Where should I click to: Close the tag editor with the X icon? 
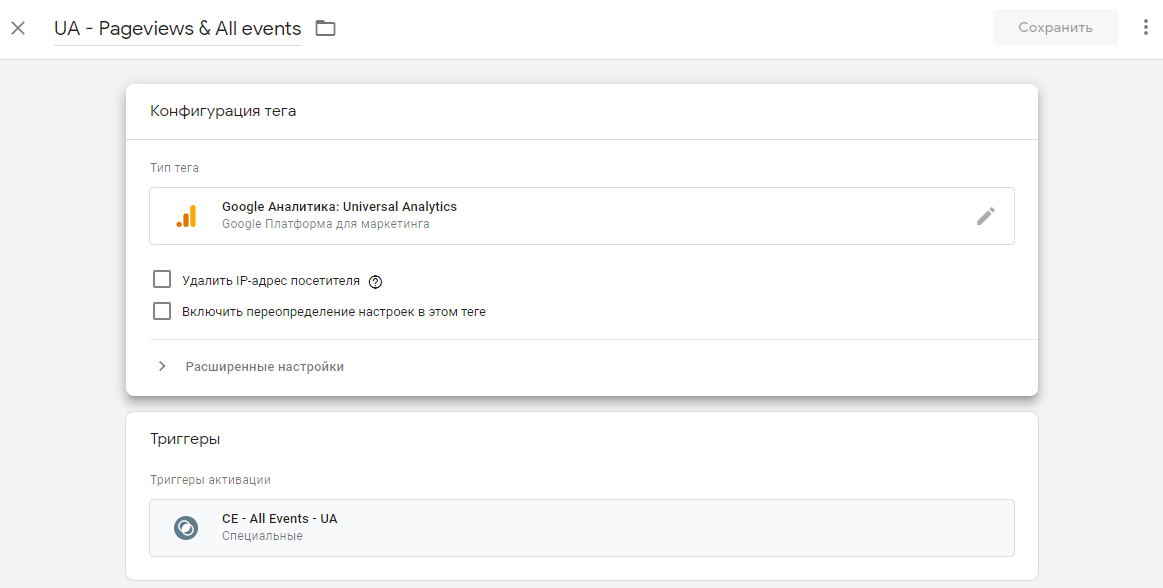click(x=18, y=28)
